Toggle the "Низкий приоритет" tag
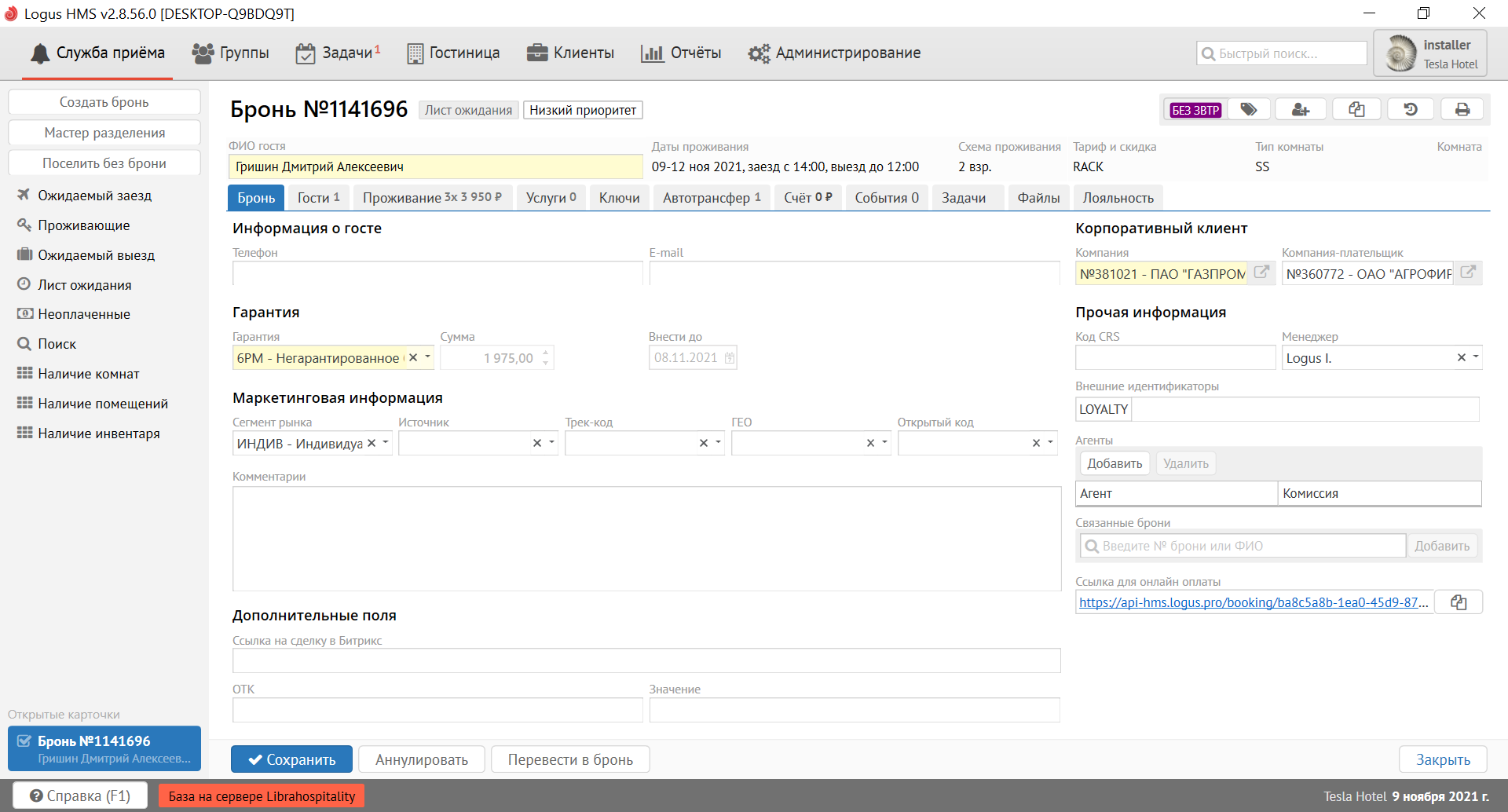1508x812 pixels. click(583, 110)
